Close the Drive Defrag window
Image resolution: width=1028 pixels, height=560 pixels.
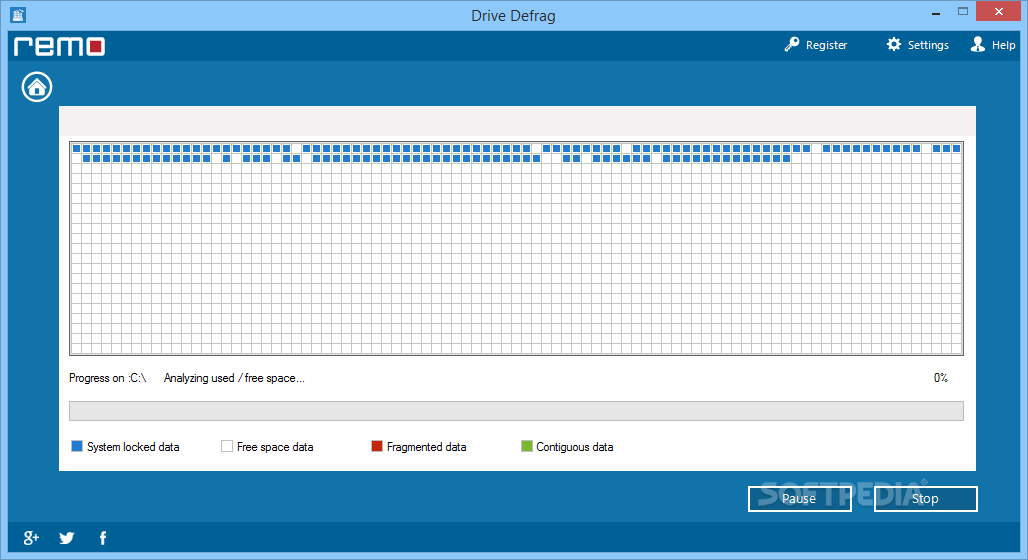tap(998, 12)
